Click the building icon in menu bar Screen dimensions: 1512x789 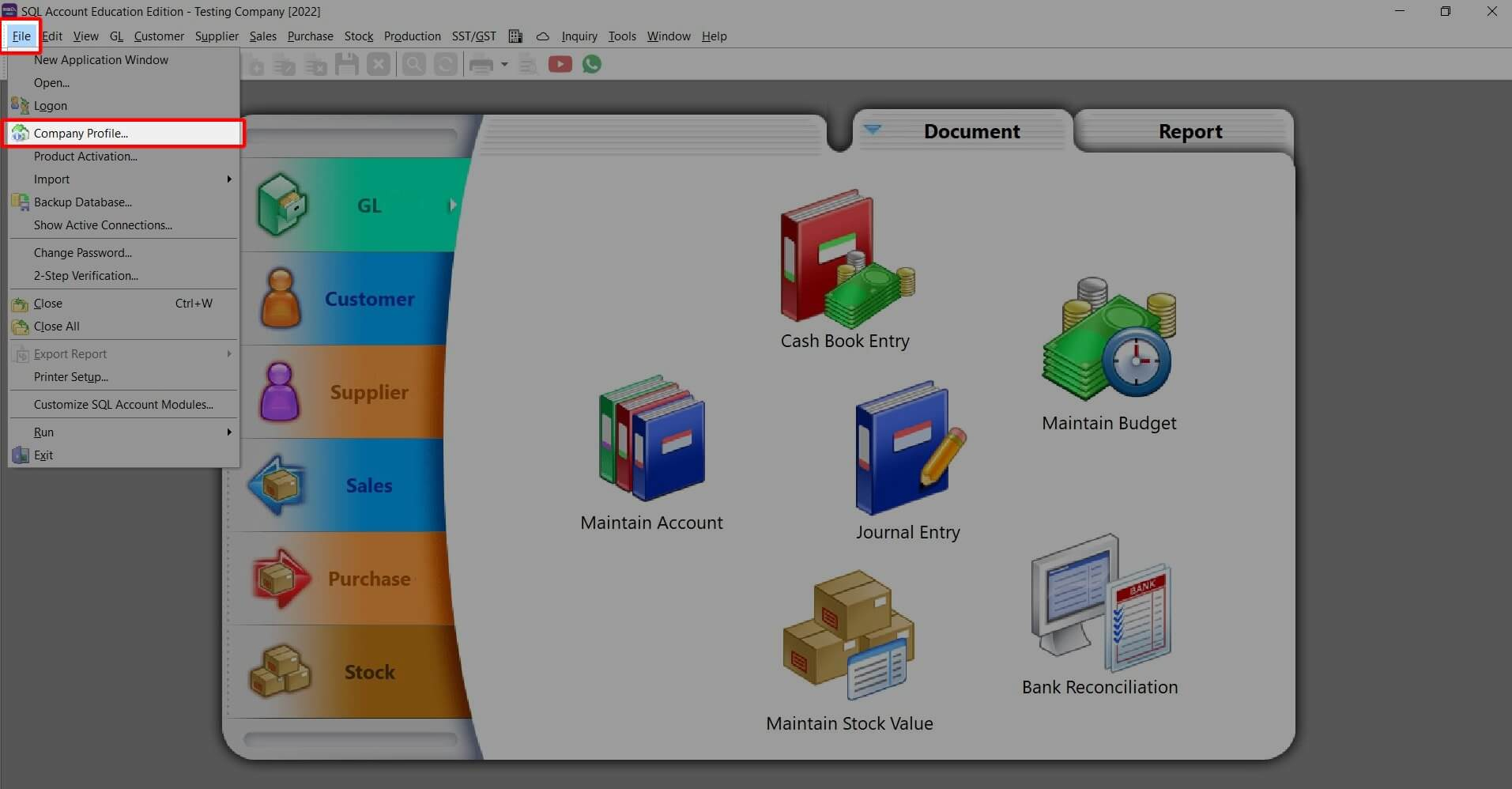515,36
